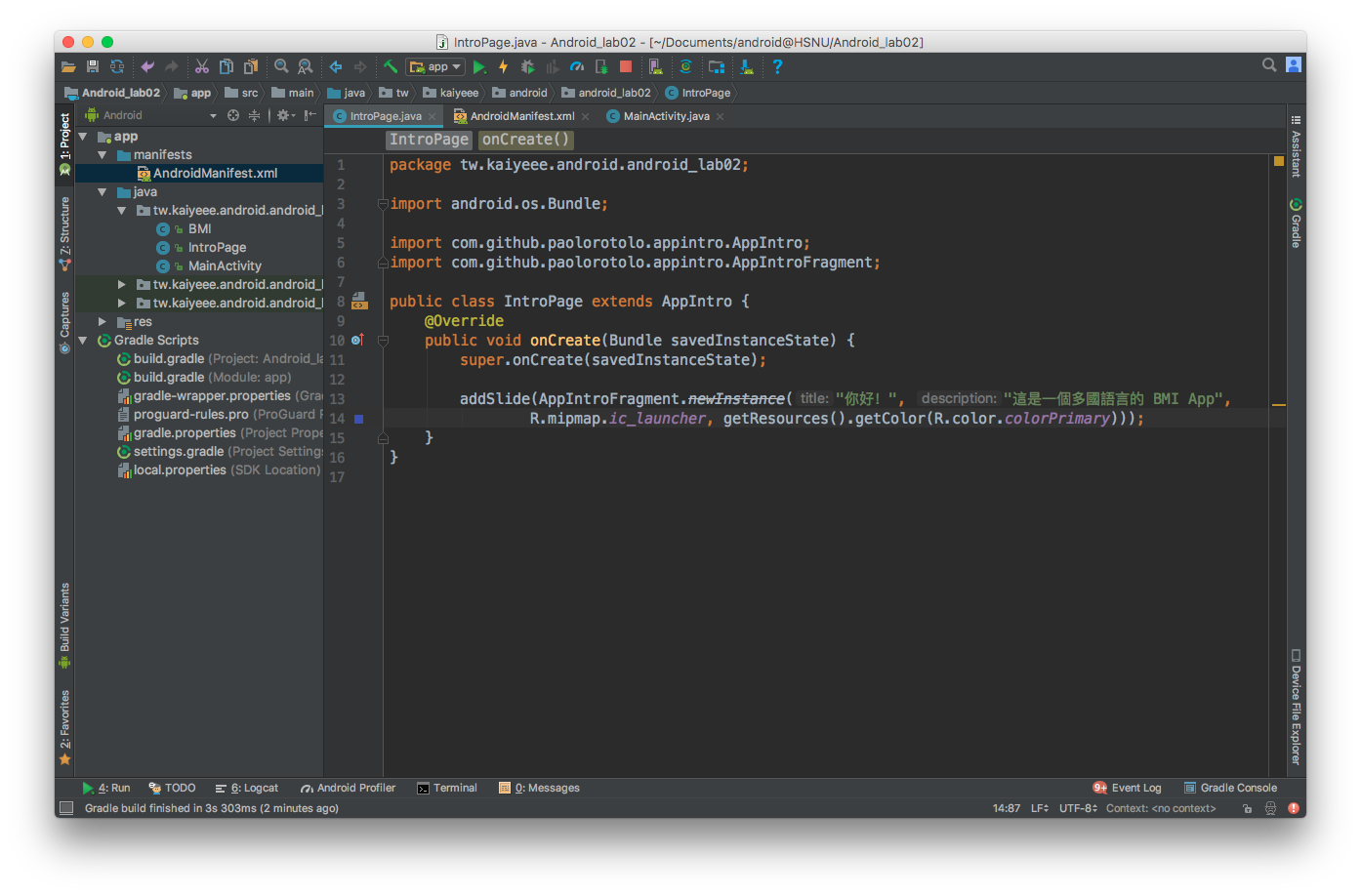This screenshot has width=1361, height=896.
Task: Click the user account avatar icon
Action: pyautogui.click(x=1294, y=65)
